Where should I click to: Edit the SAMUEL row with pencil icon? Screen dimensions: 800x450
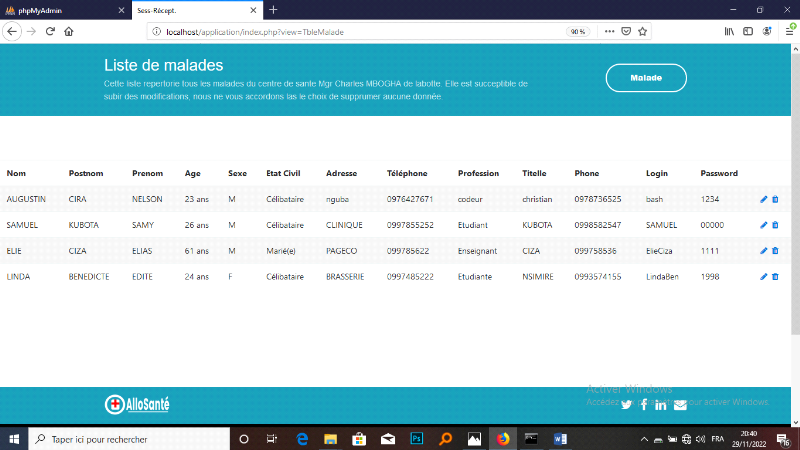[x=763, y=225]
